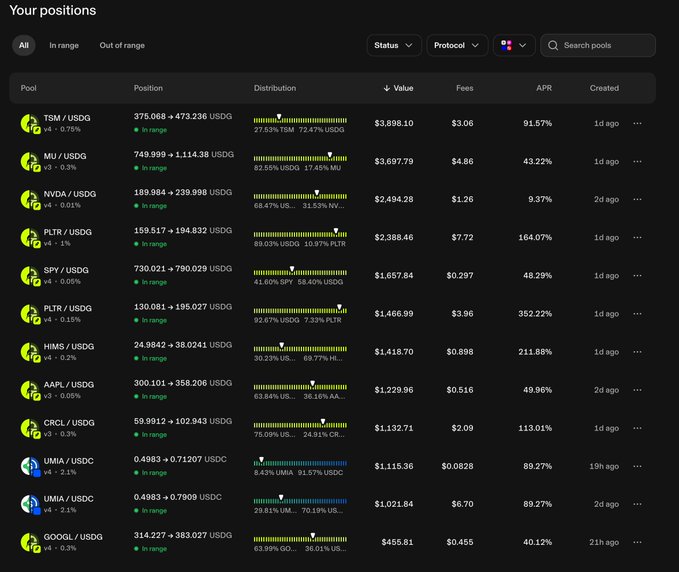The image size is (679, 572).
Task: Click Your positions heading
Action: [53, 10]
